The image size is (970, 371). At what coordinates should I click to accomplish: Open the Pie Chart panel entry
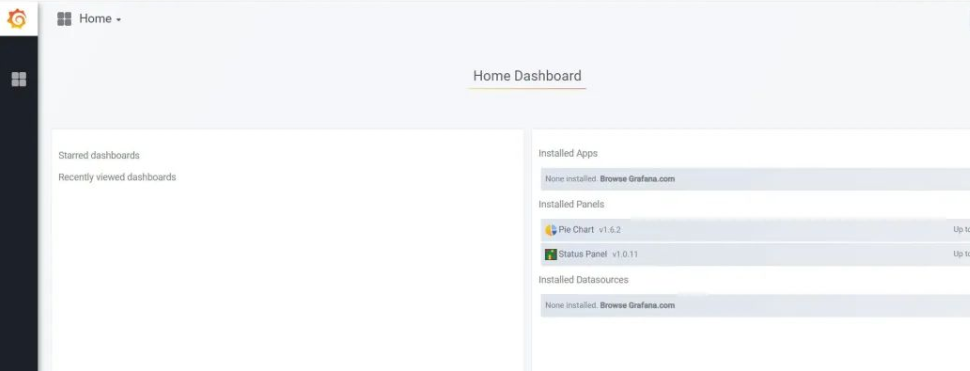pos(755,230)
